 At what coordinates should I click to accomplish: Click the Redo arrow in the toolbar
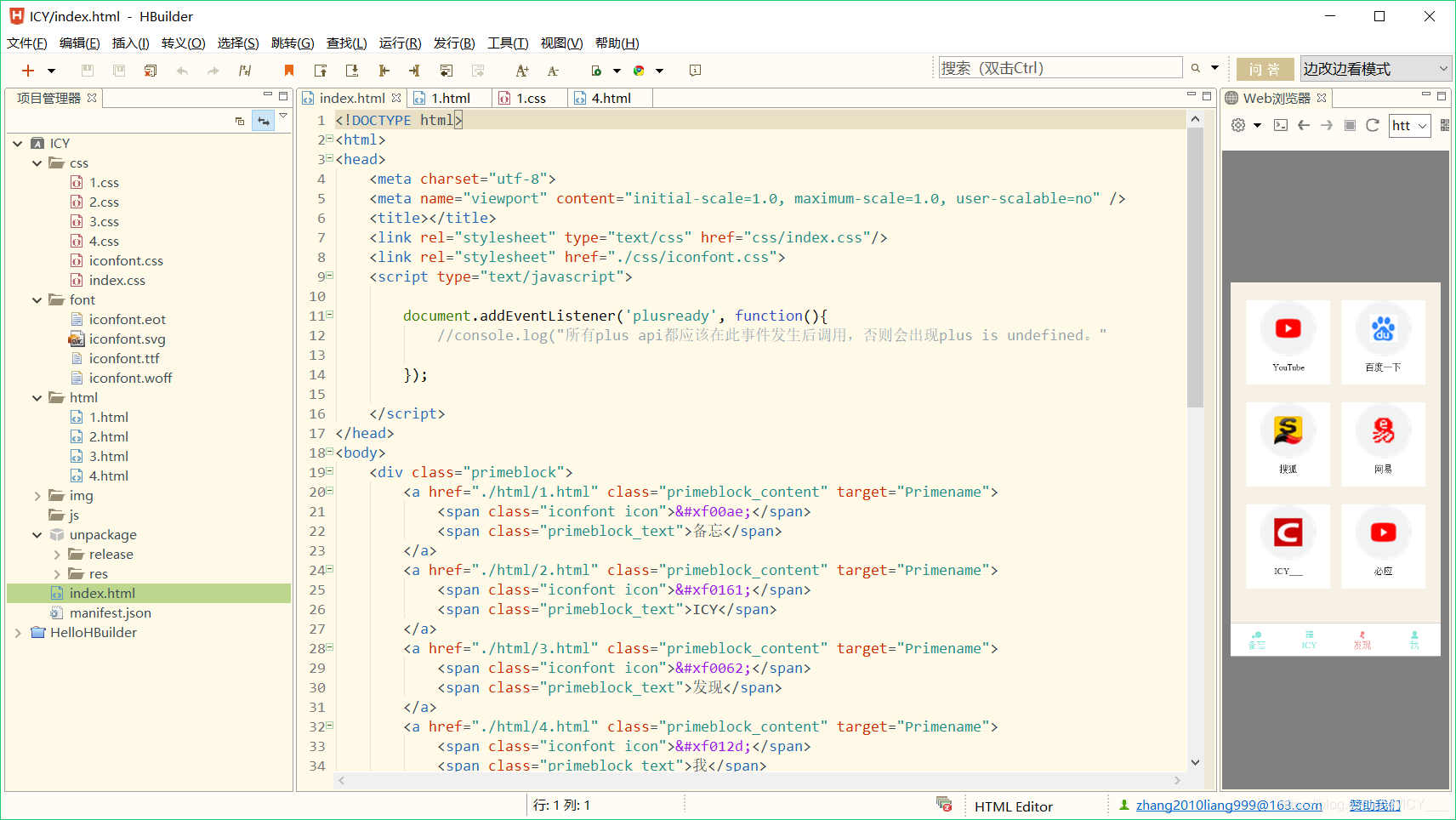coord(213,71)
